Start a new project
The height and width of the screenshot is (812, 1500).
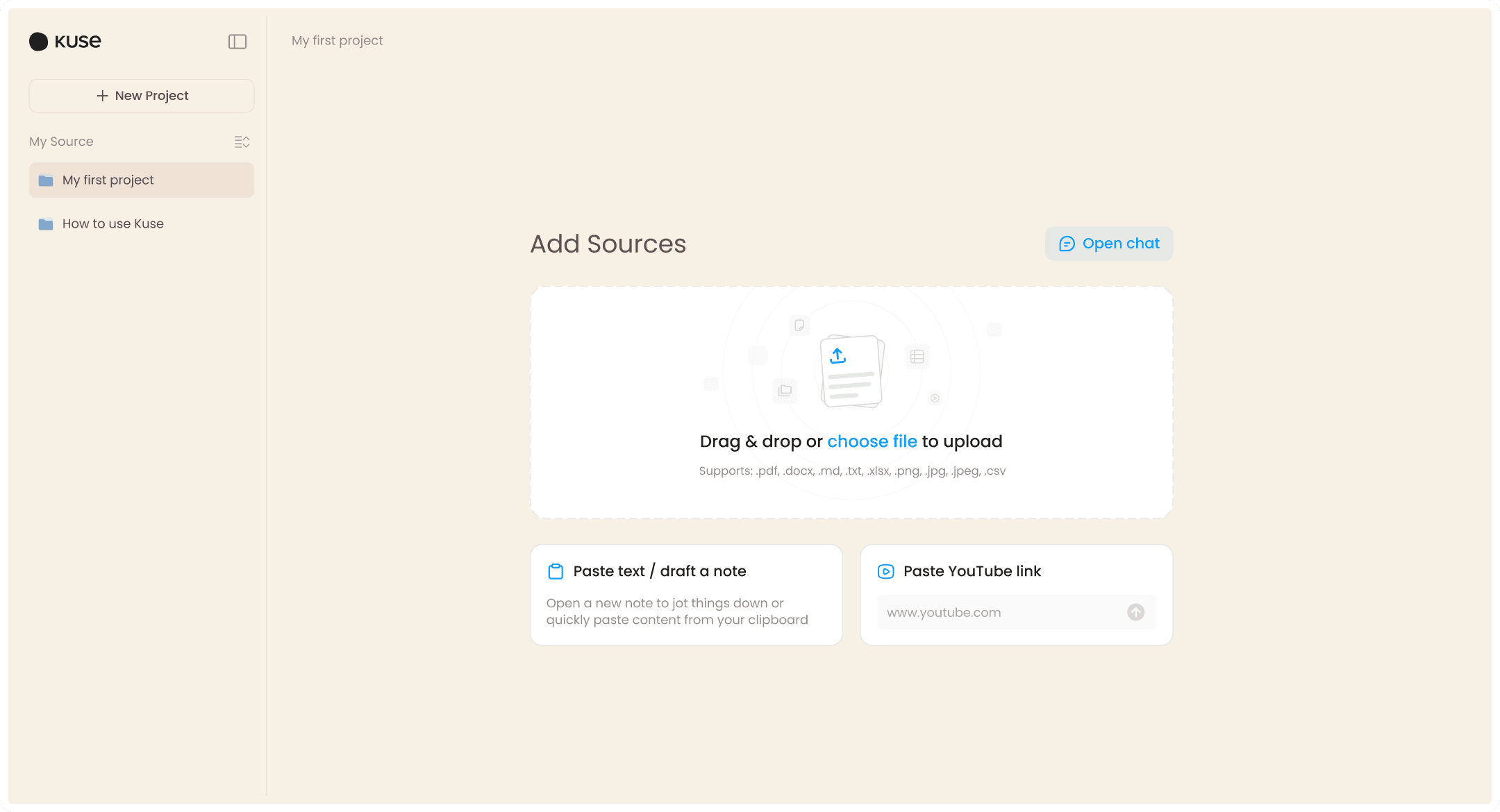141,95
